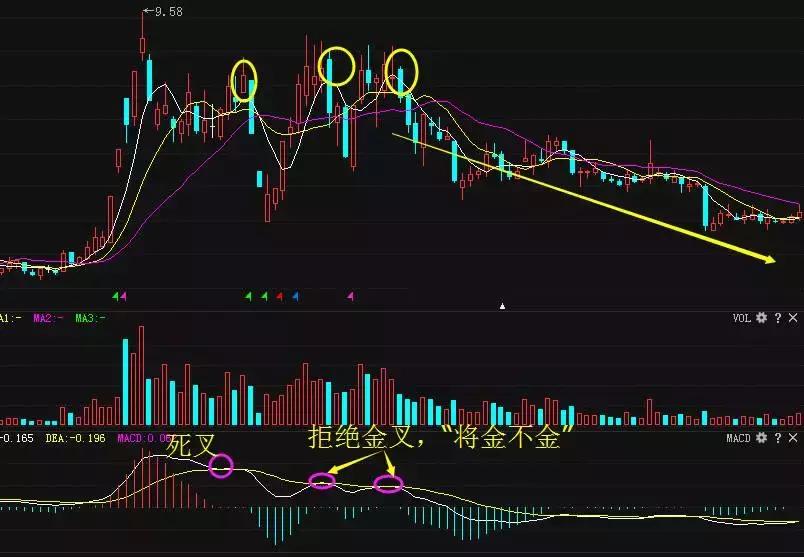The image size is (804, 557).
Task: Click the rightmost magenta flag marker
Action: click(x=350, y=296)
